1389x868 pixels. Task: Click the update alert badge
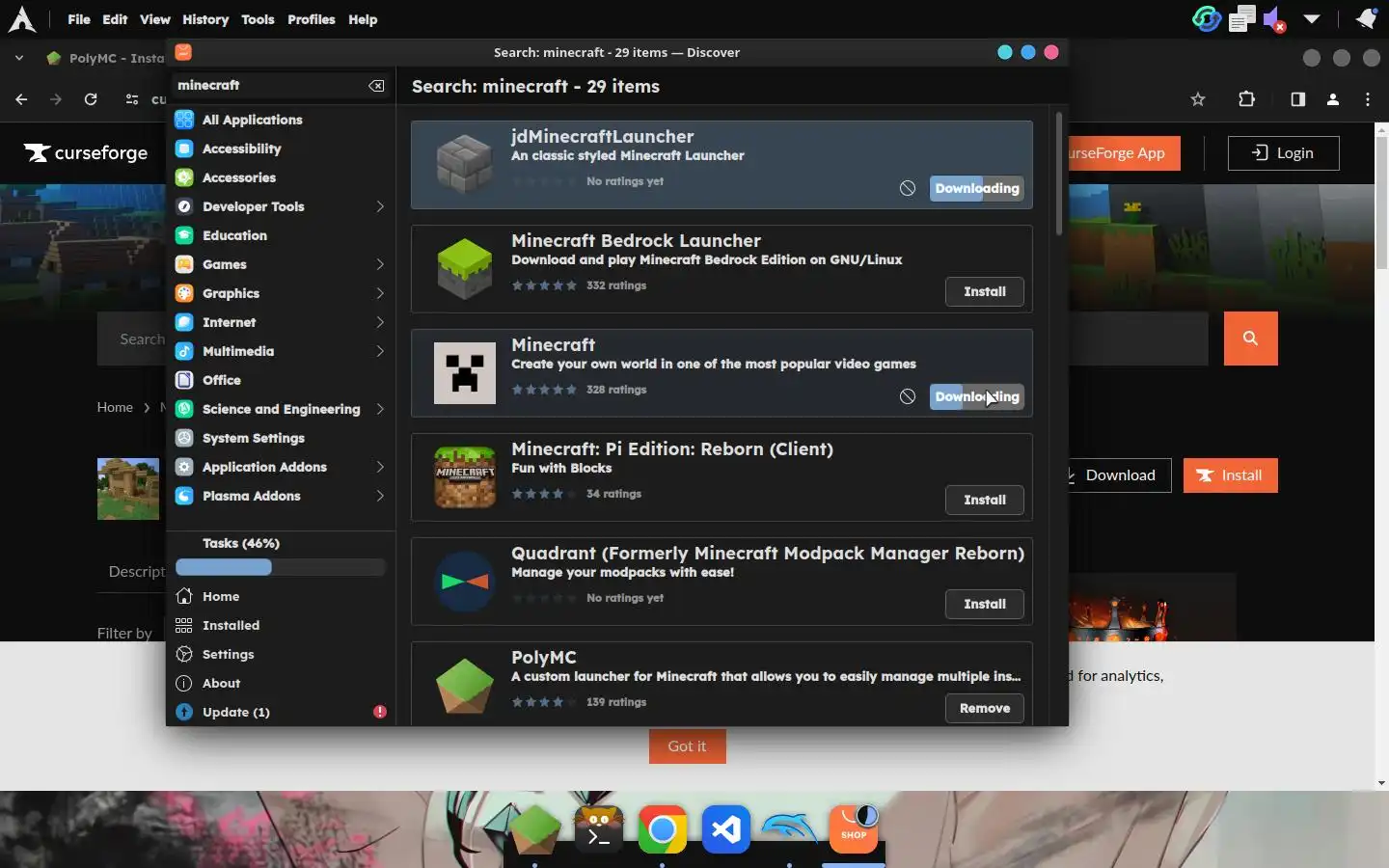point(380,712)
